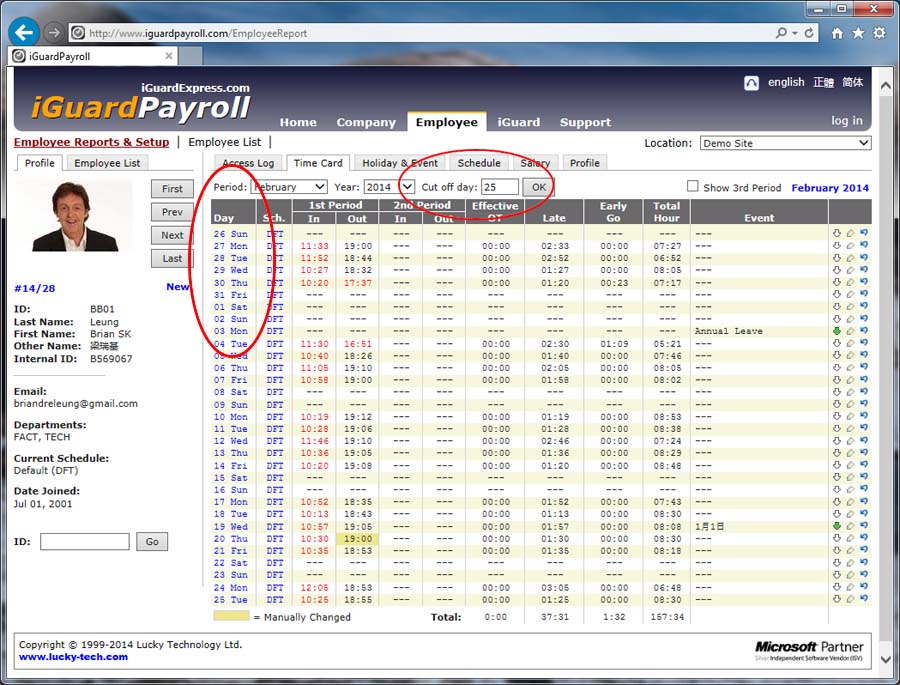Open the Support menu item
Screen dimensions: 900x685
[x=585, y=122]
